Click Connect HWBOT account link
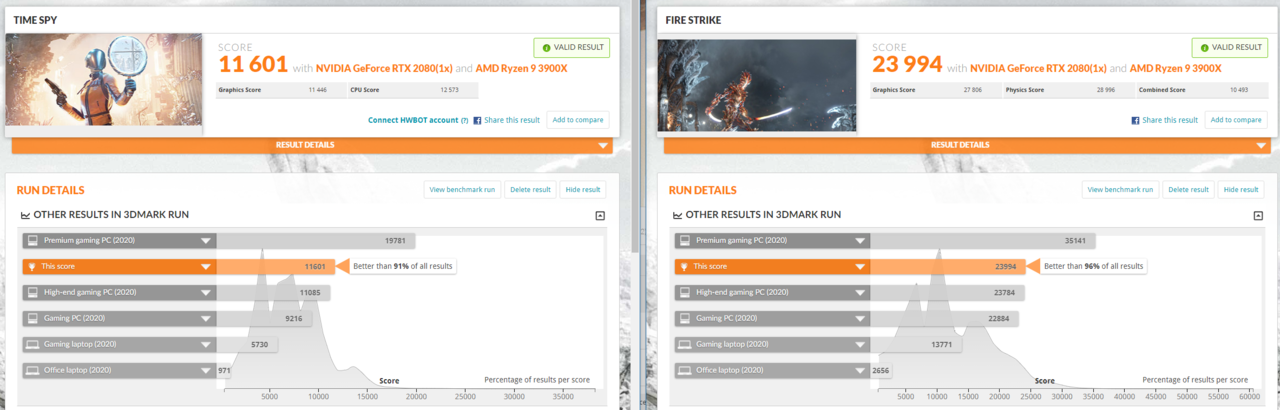The height and width of the screenshot is (410, 1280). click(413, 120)
